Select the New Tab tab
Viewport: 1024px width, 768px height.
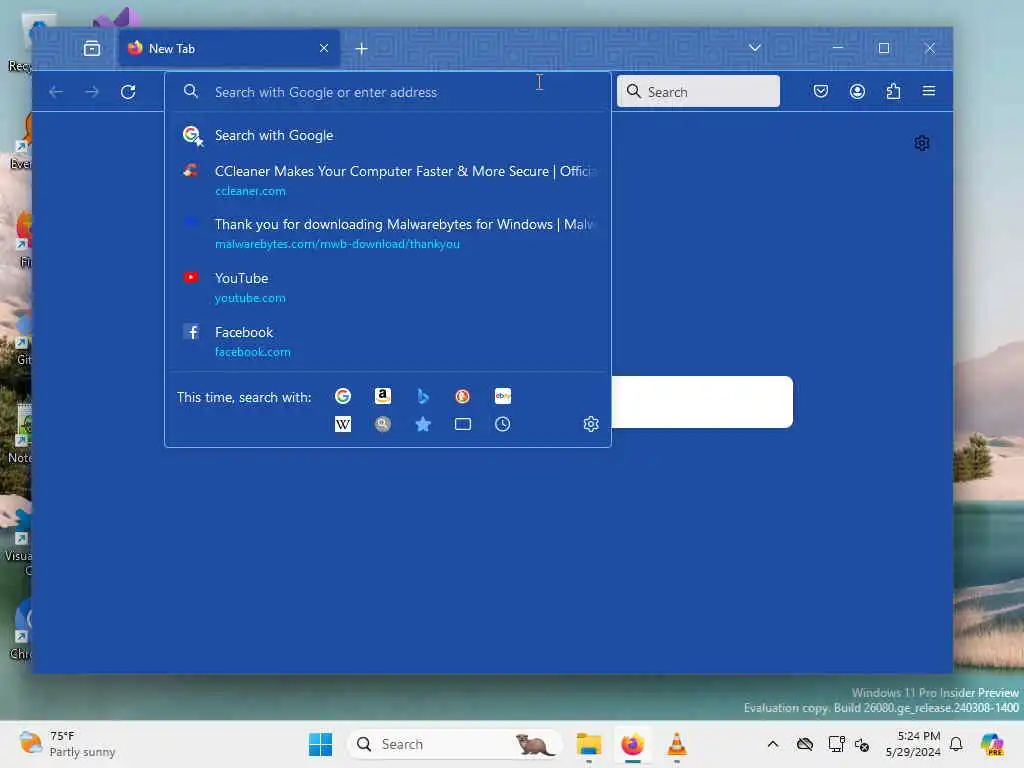point(229,48)
